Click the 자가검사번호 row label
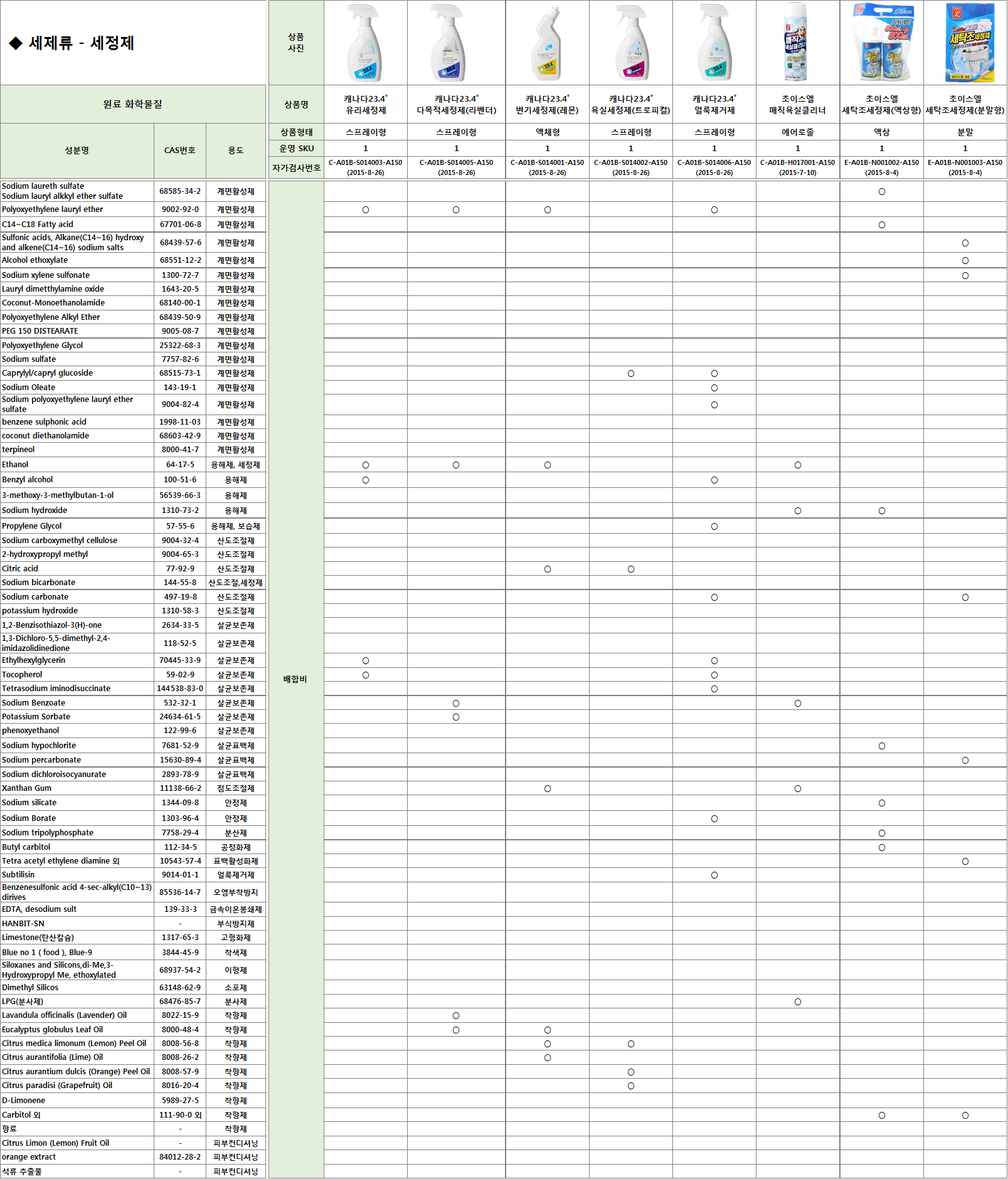The image size is (1008, 1179). [296, 168]
